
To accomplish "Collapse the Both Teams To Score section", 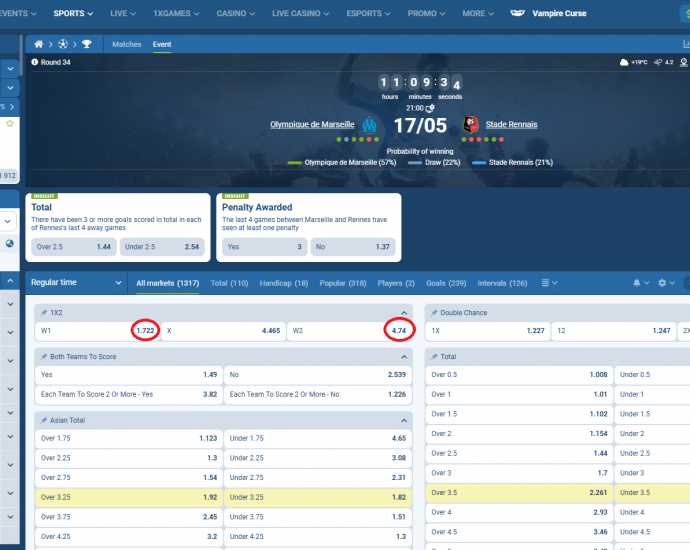I will pyautogui.click(x=404, y=357).
